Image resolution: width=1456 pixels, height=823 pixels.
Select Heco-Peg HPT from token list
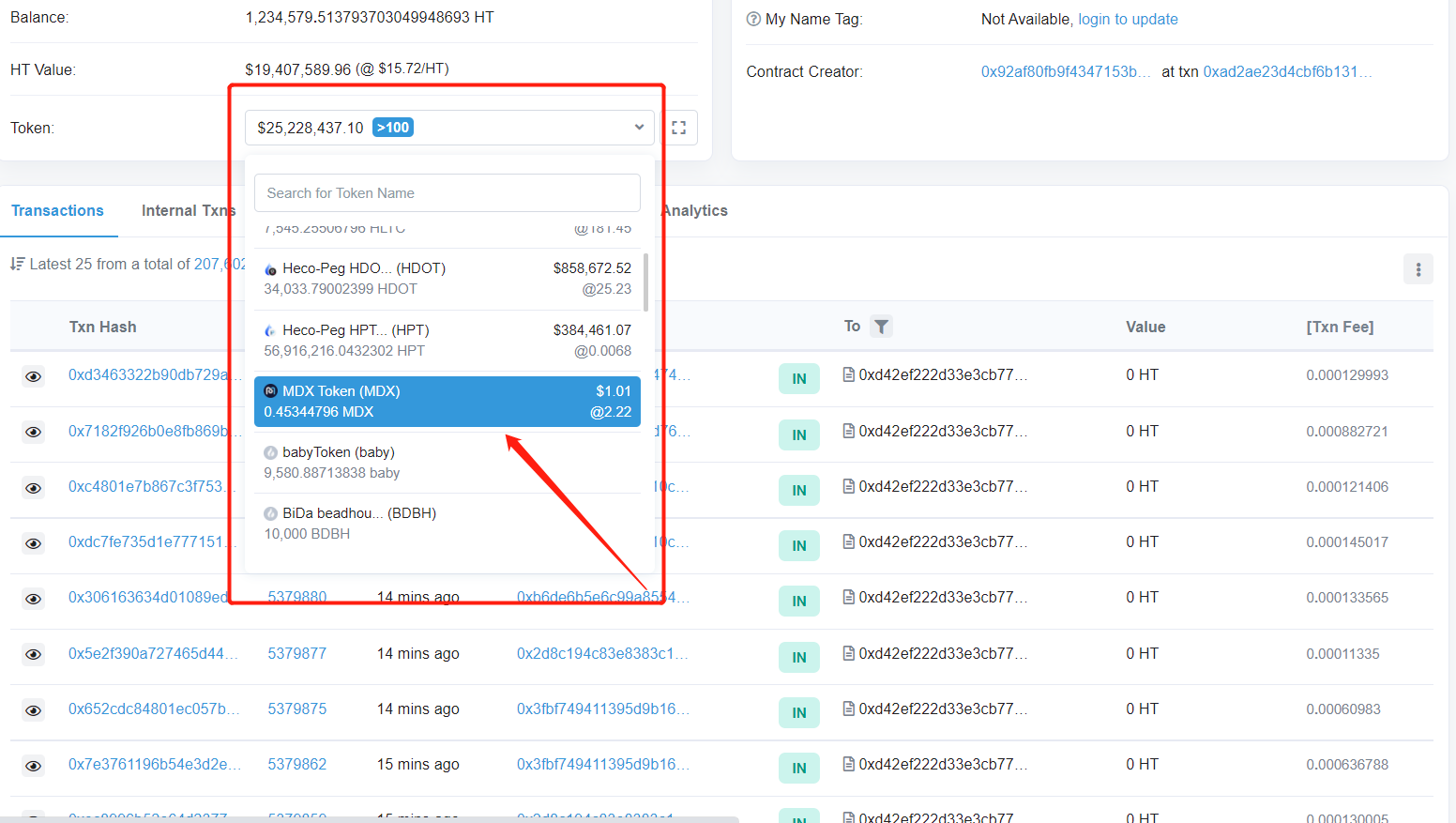(447, 341)
